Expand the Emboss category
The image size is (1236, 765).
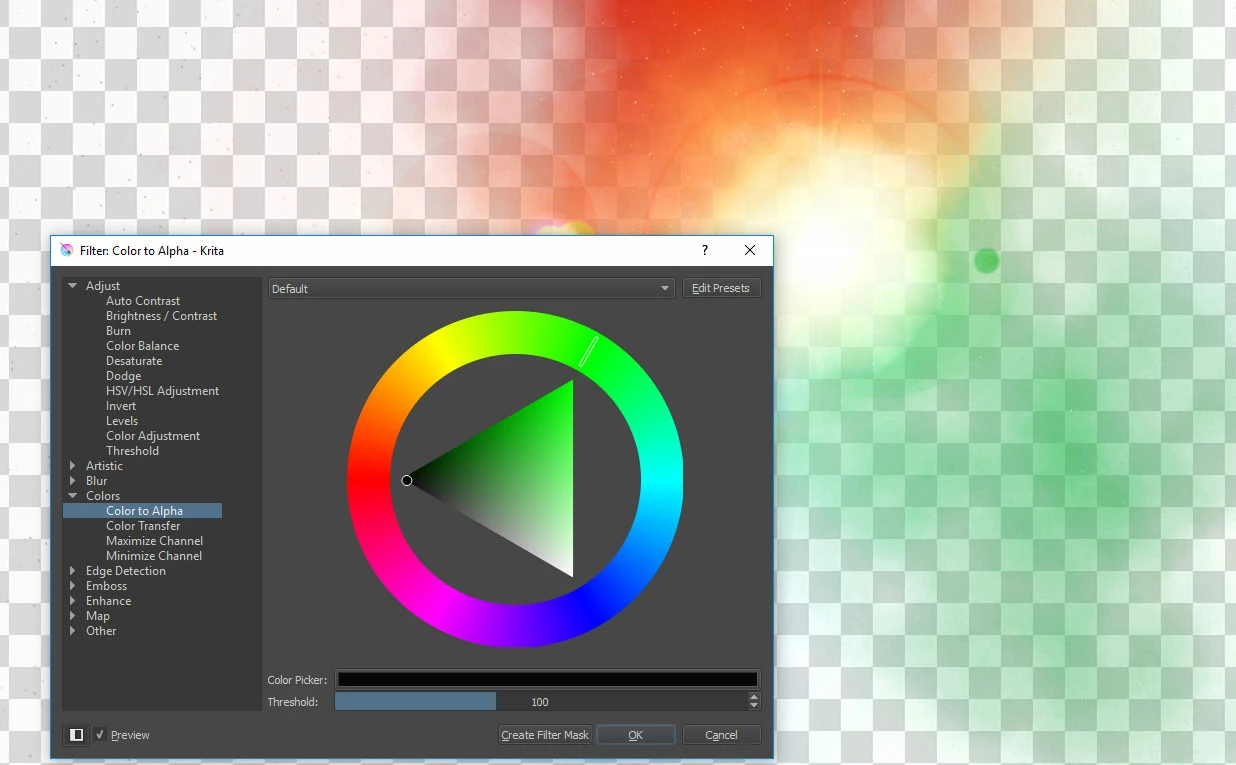[x=72, y=586]
